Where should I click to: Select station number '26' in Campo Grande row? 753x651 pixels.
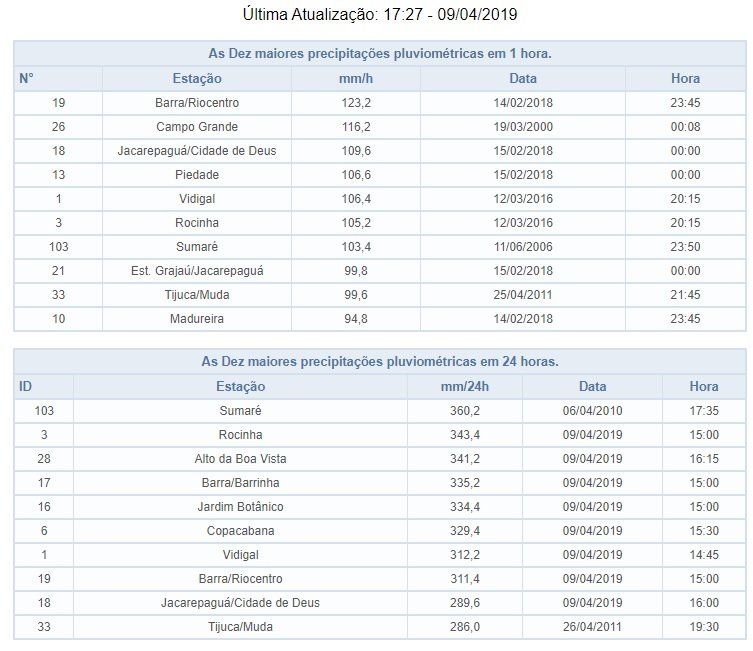pyautogui.click(x=58, y=127)
